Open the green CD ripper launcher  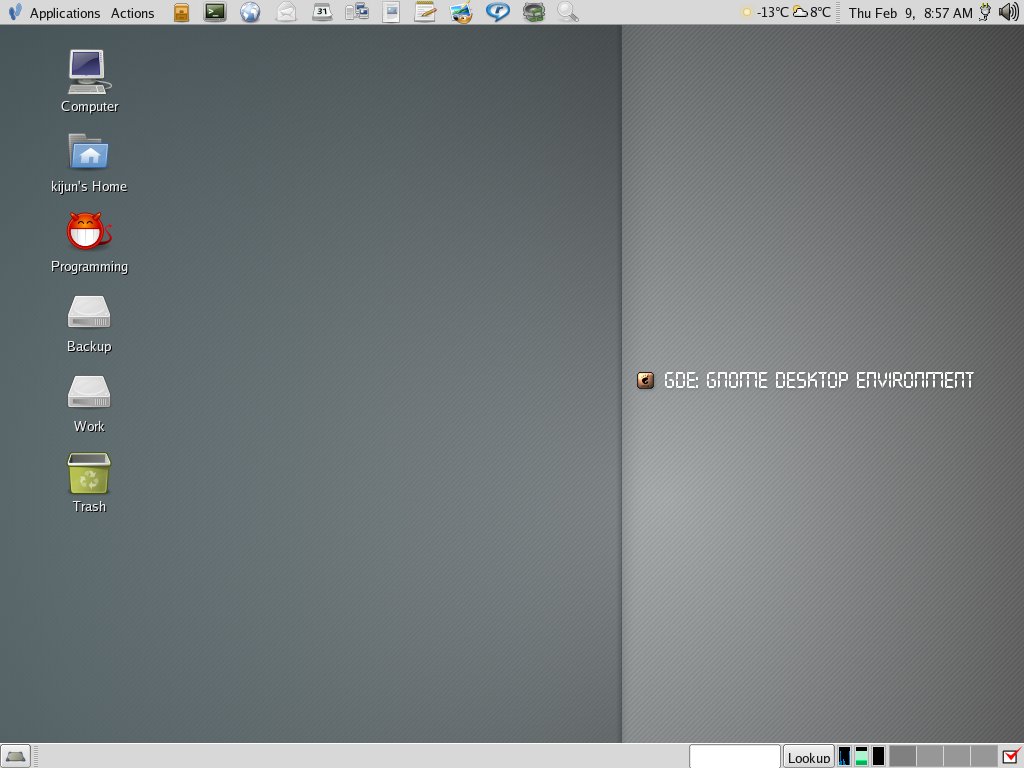(x=534, y=12)
